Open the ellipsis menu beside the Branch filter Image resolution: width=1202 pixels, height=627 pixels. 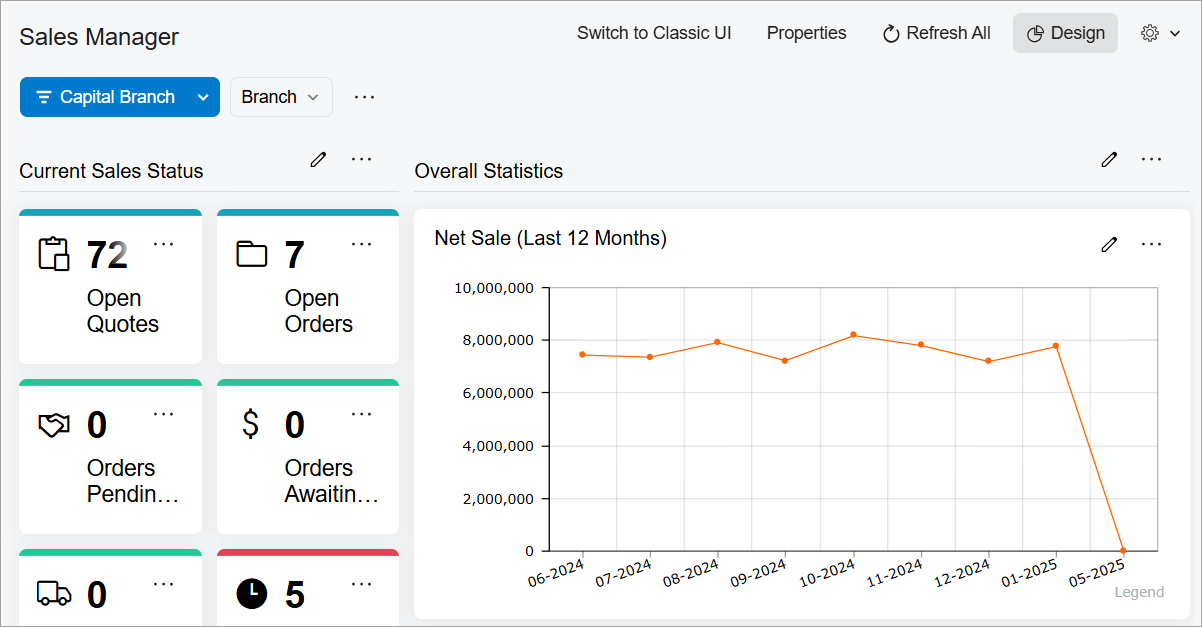point(365,97)
